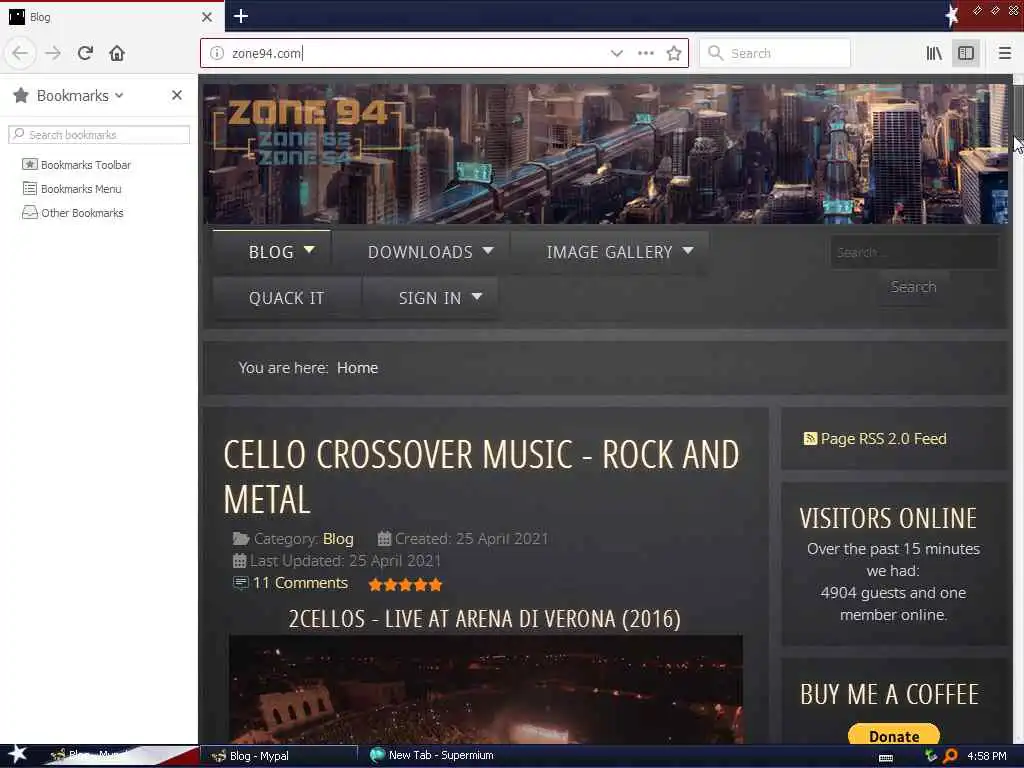Viewport: 1024px width, 768px height.
Task: Click the keyboard tray icon
Action: pos(886,758)
